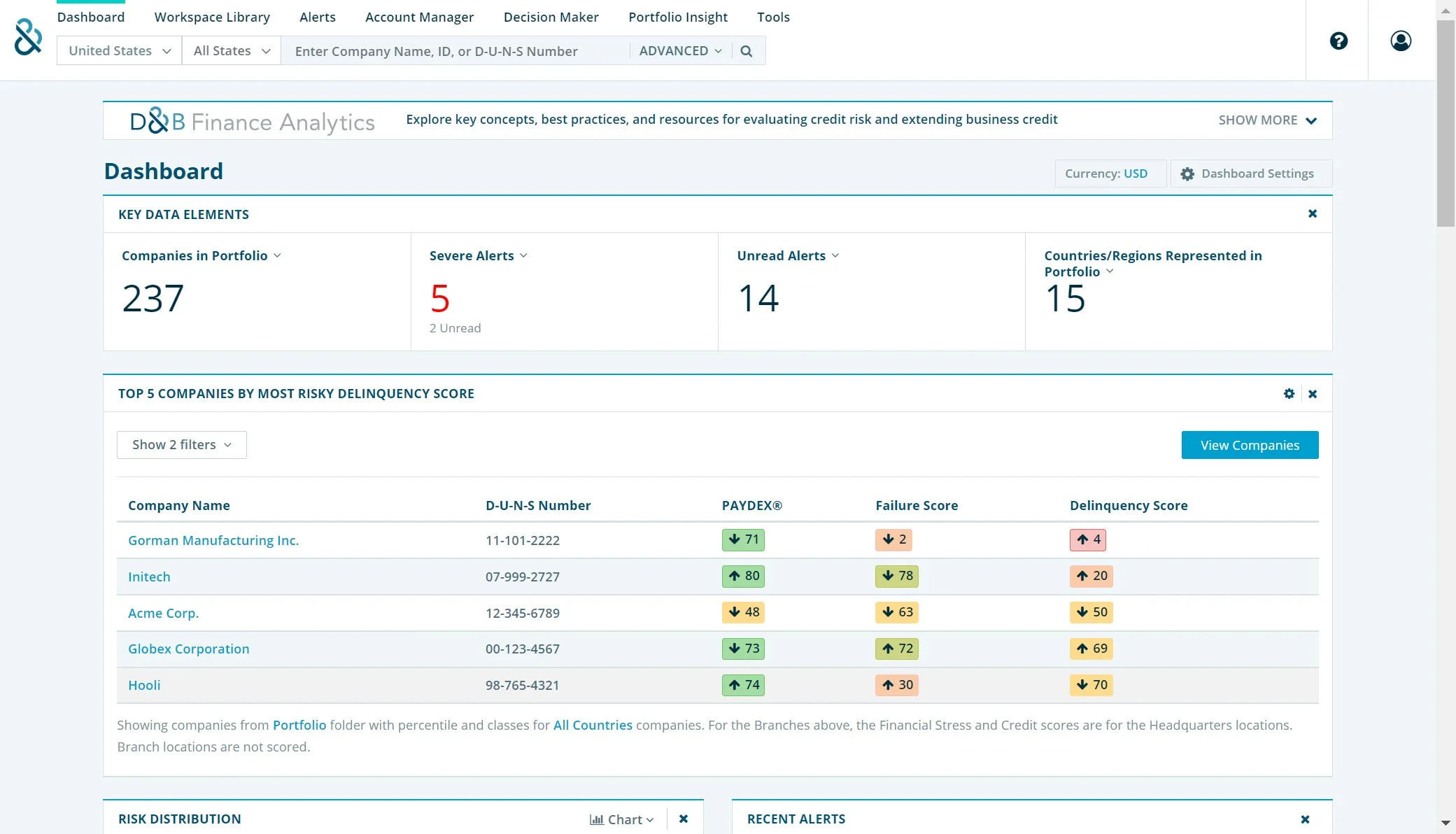1456x834 pixels.
Task: Click the D&B ampersand logo
Action: (28, 37)
